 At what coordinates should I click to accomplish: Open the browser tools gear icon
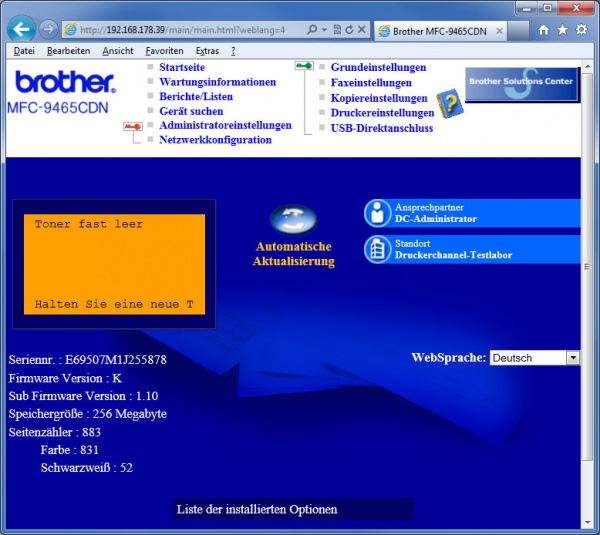581,30
